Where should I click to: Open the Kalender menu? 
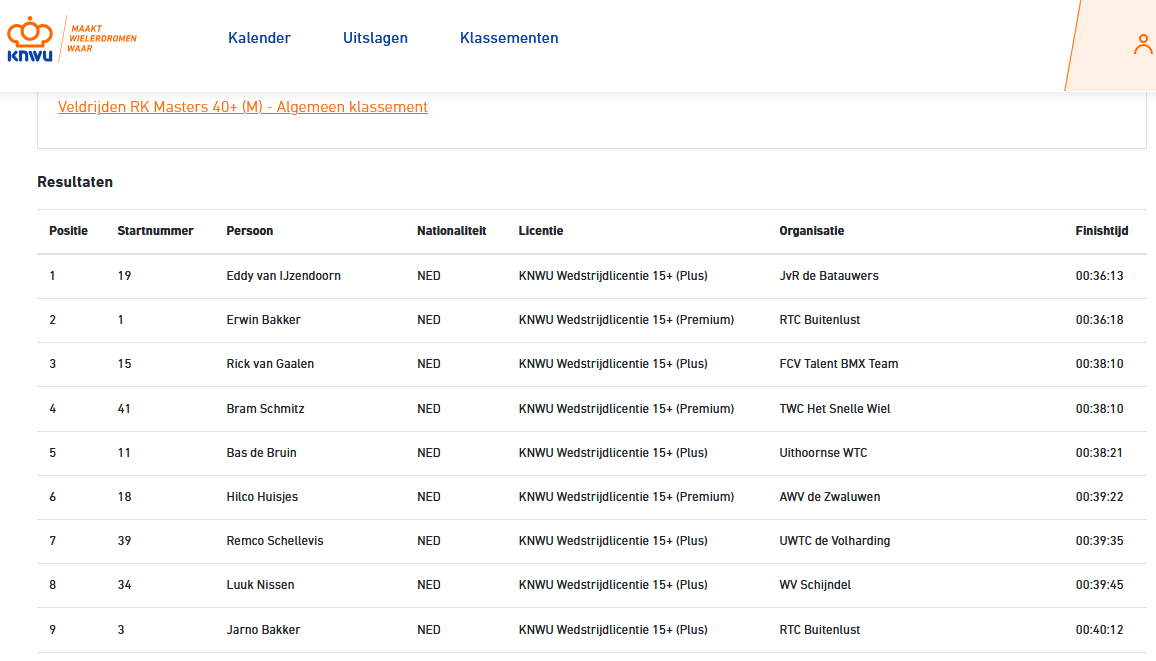coord(259,38)
